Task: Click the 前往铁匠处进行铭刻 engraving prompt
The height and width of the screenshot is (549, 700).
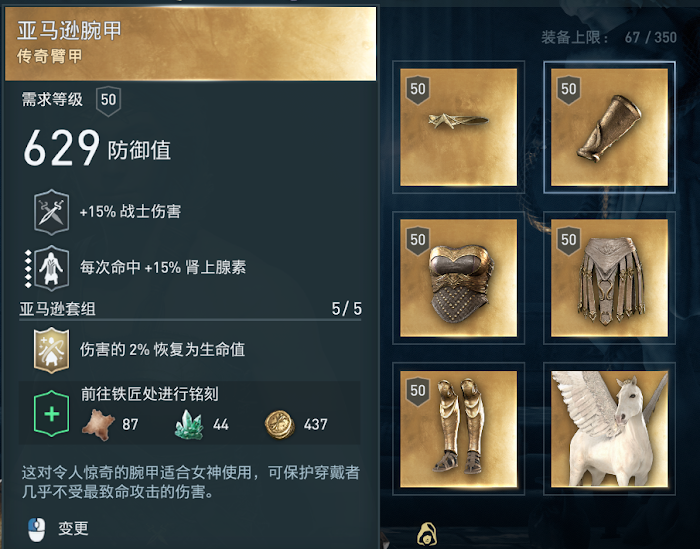Action: (x=150, y=394)
